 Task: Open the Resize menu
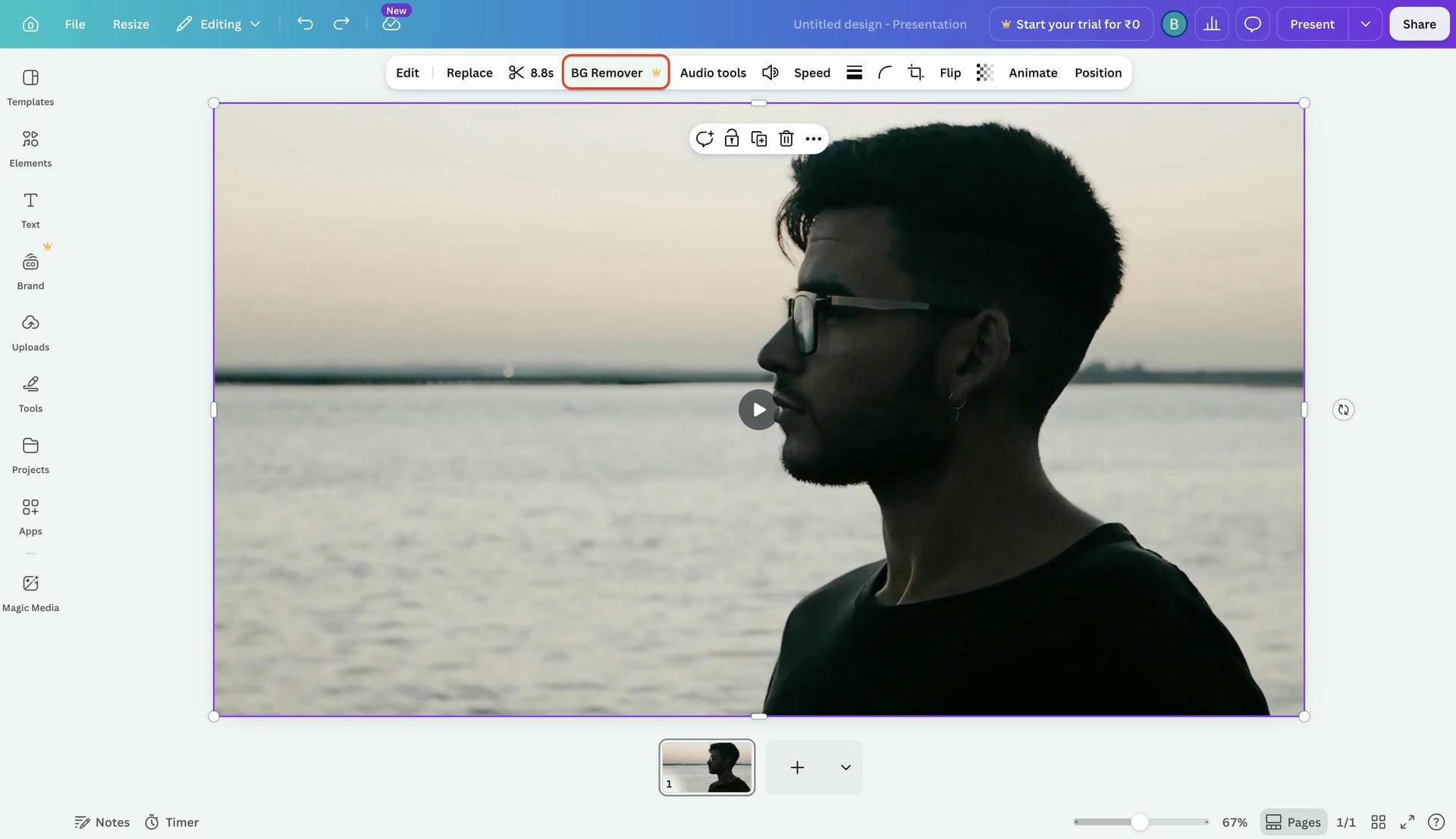pos(130,24)
